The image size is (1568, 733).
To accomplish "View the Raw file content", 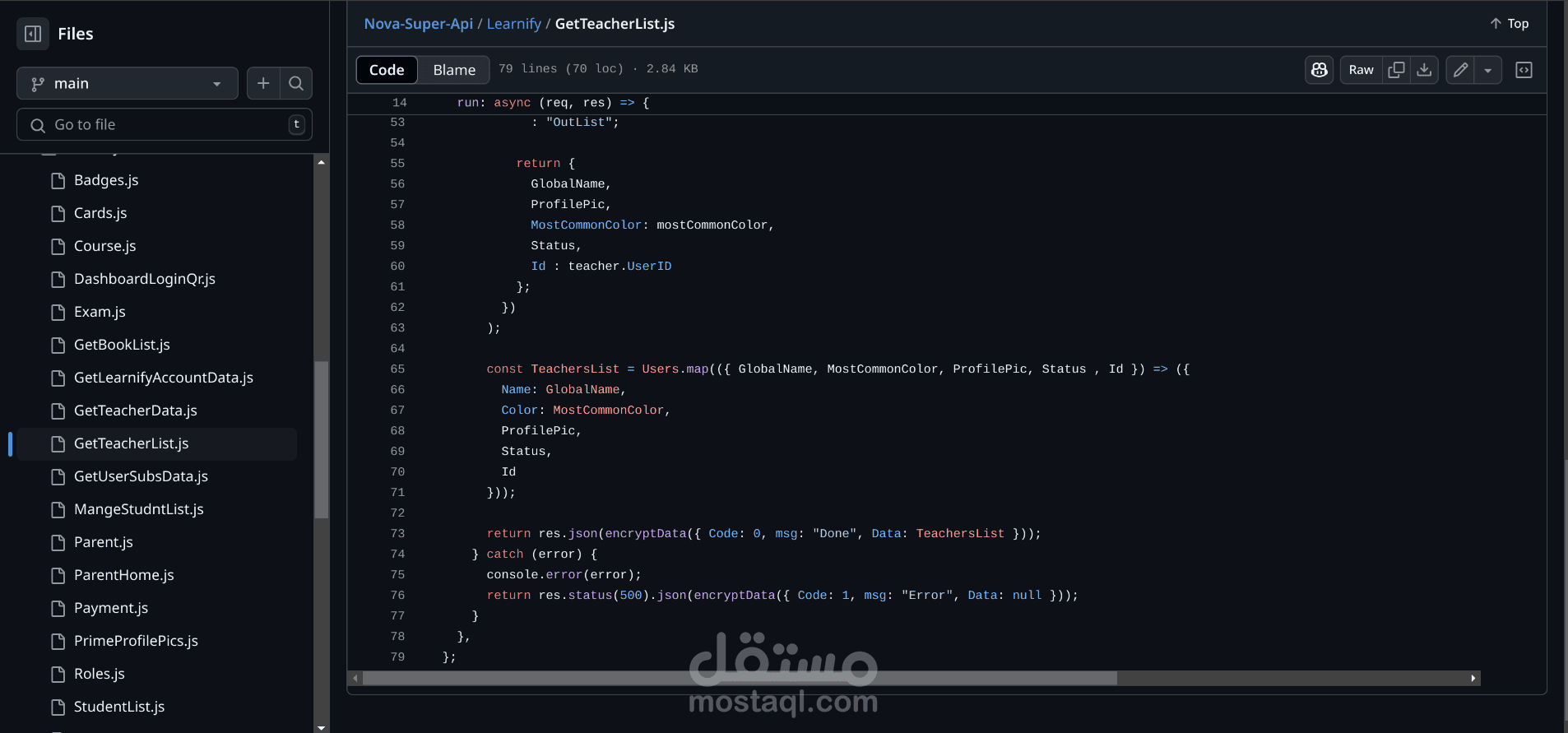I will pos(1361,70).
